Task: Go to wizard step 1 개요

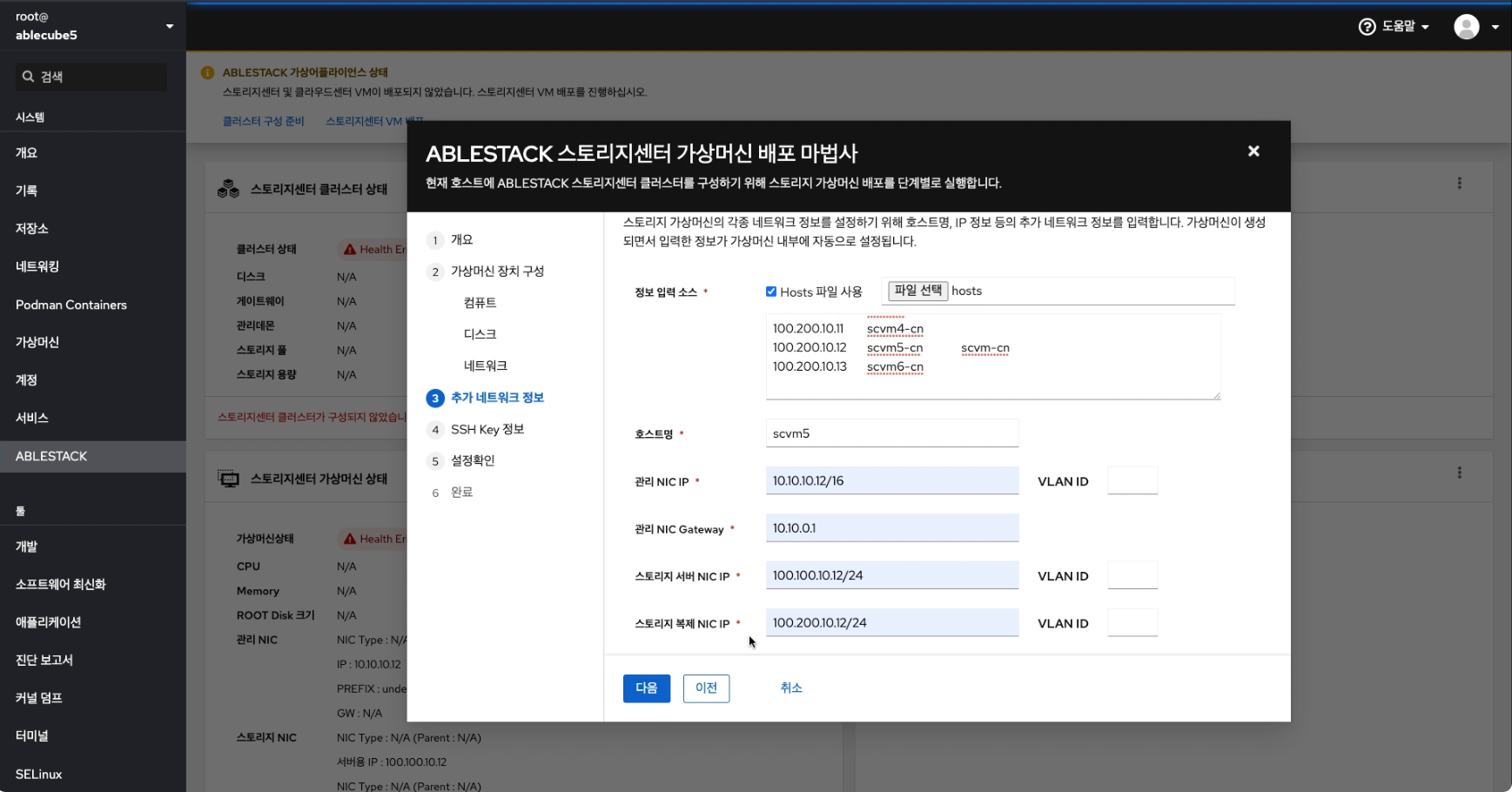Action: (461, 240)
